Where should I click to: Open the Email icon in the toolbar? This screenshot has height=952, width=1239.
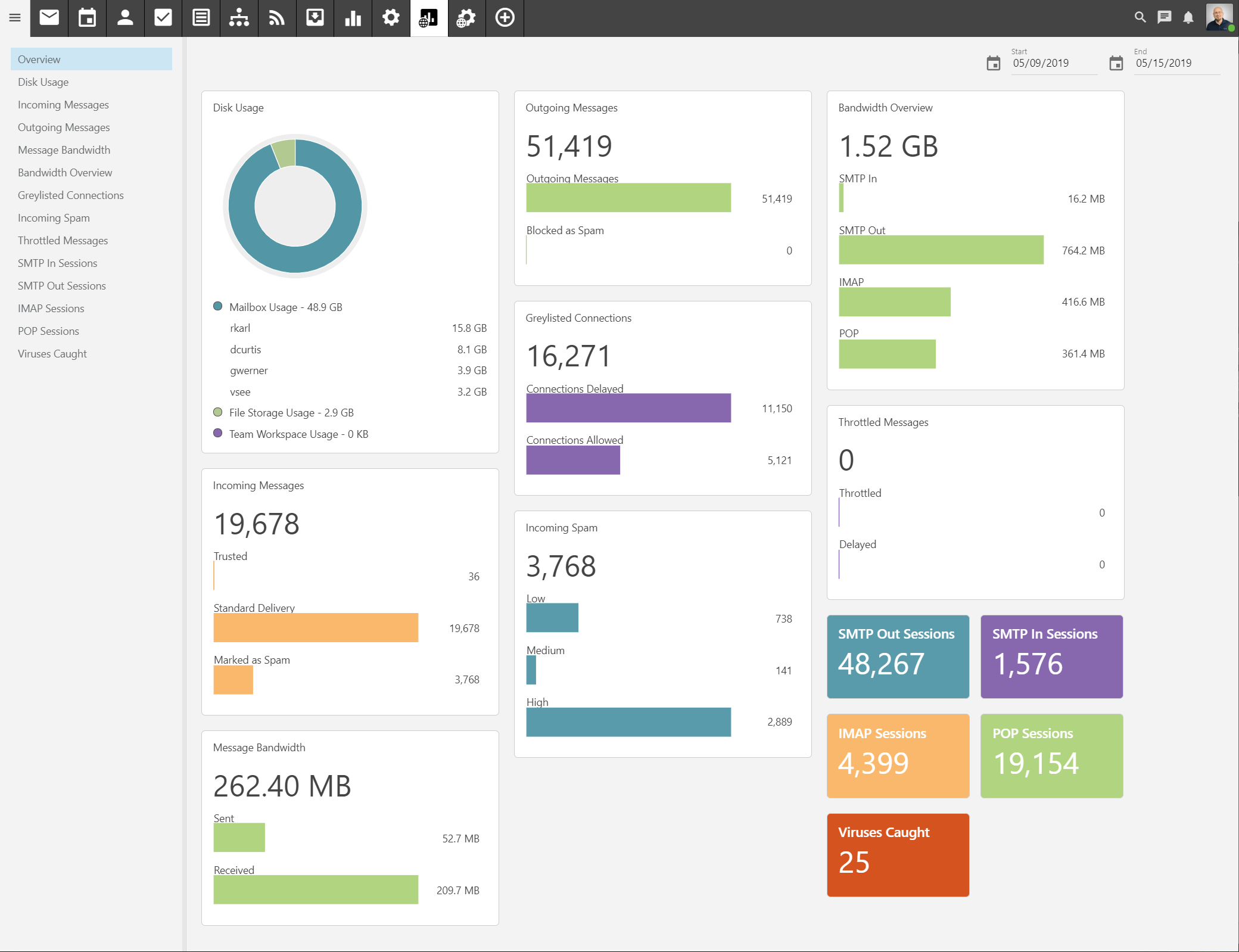tap(49, 18)
